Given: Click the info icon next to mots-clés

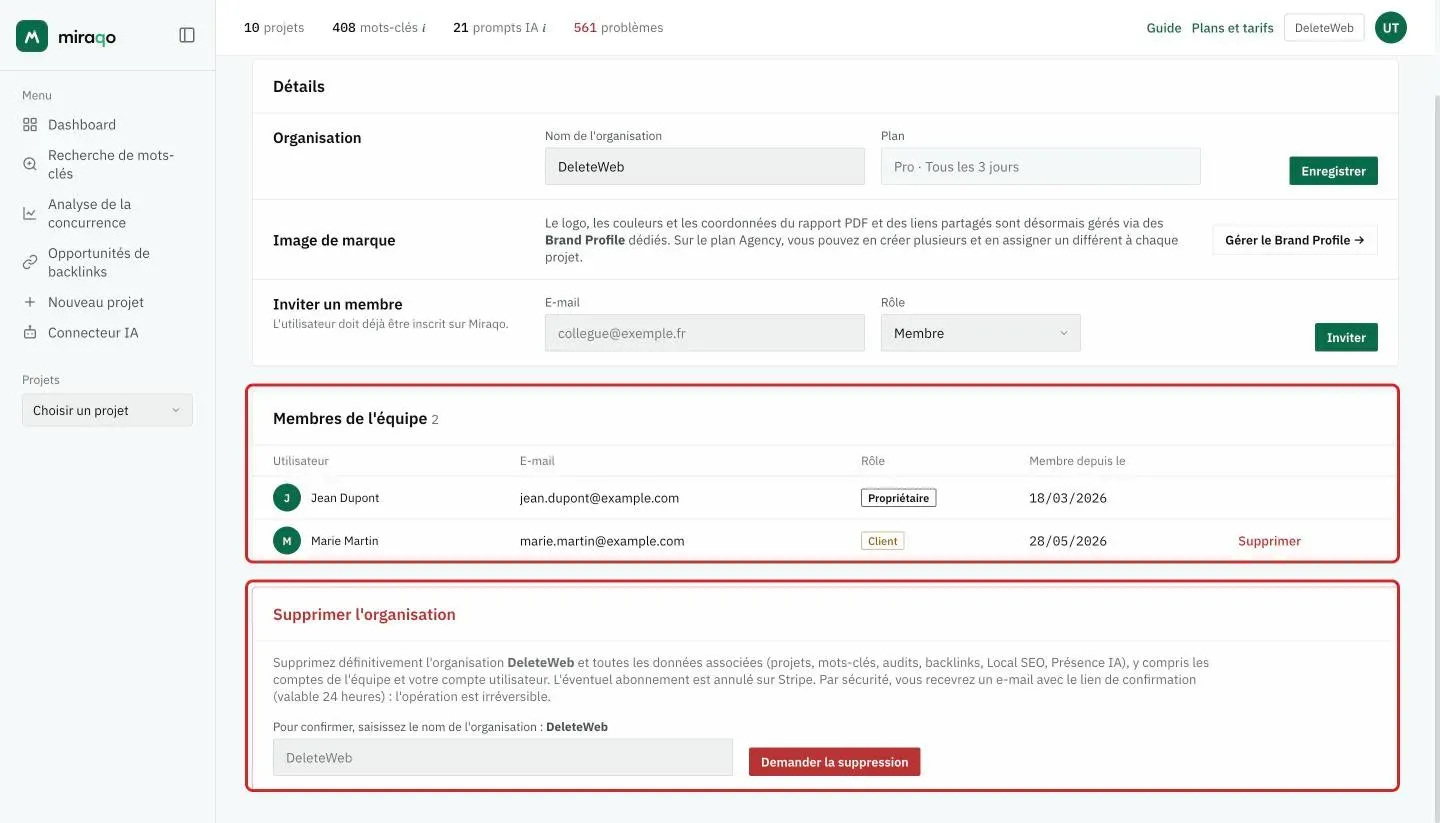Looking at the screenshot, I should [x=423, y=28].
